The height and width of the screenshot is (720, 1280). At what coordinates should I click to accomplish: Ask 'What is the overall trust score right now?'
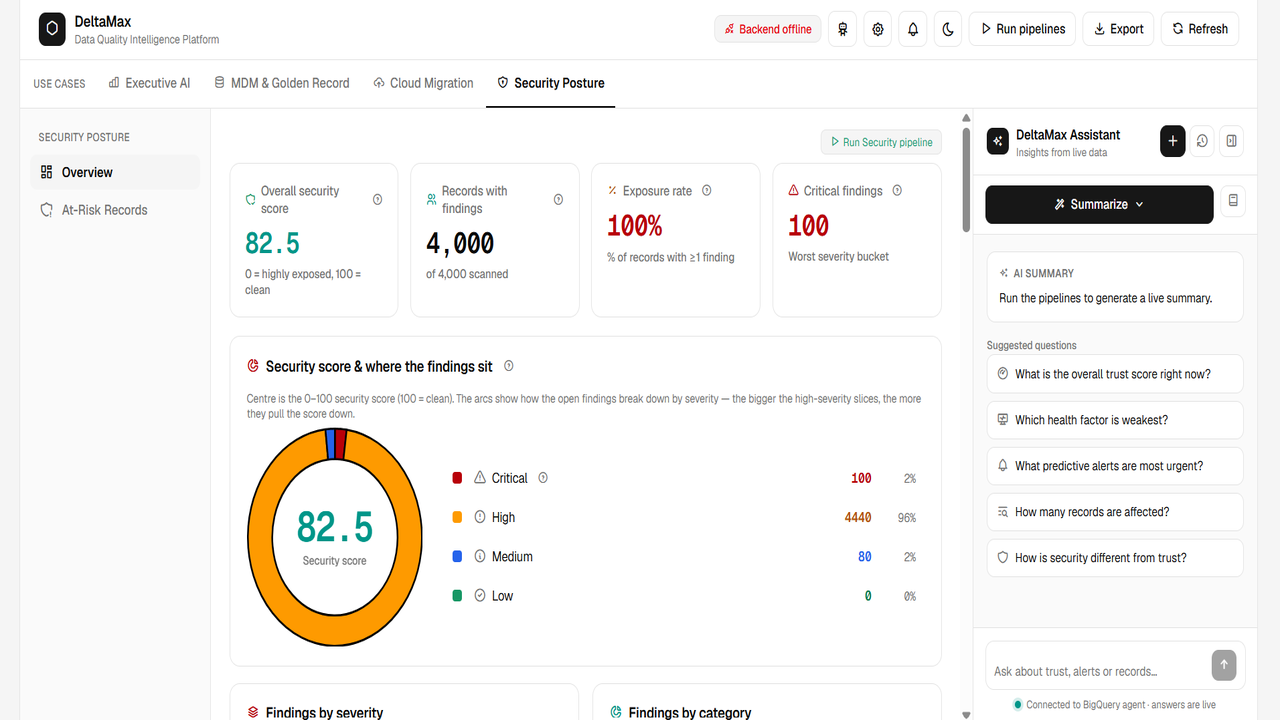(x=1115, y=374)
